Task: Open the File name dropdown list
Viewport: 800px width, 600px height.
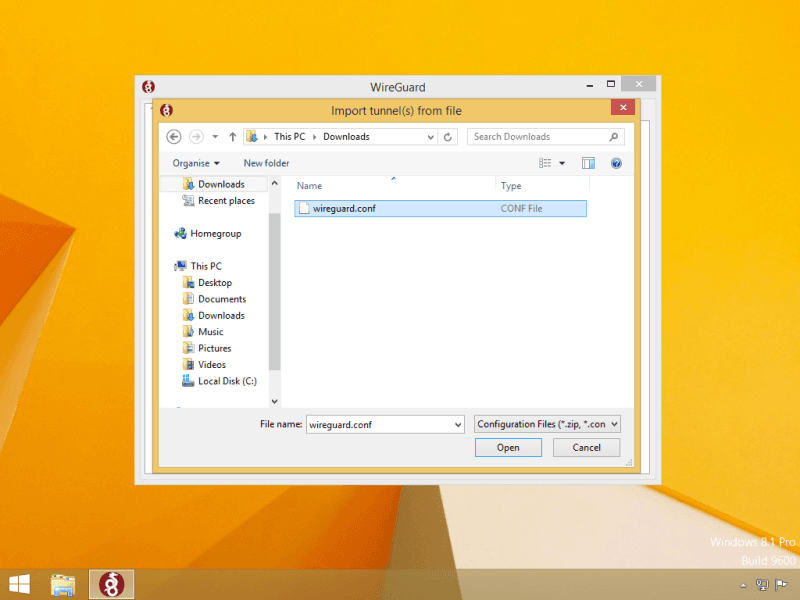Action: (x=458, y=424)
